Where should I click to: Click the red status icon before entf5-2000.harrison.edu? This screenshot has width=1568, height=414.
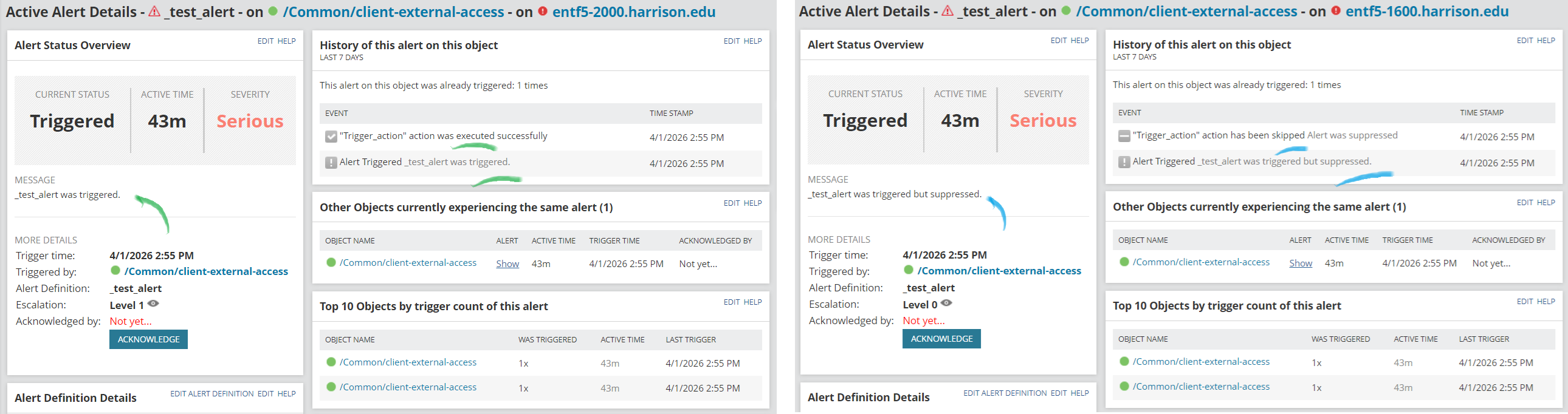click(x=543, y=11)
